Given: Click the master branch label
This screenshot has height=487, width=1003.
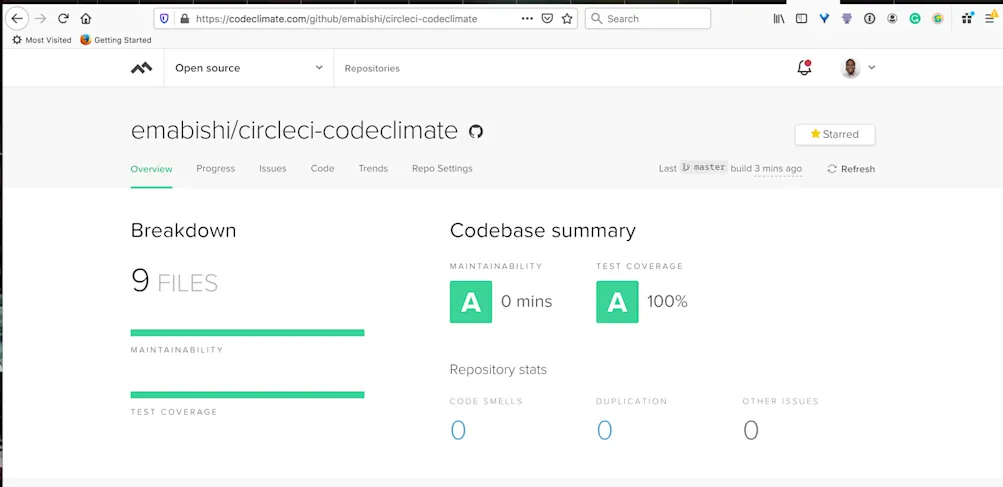Looking at the screenshot, I should tap(704, 168).
